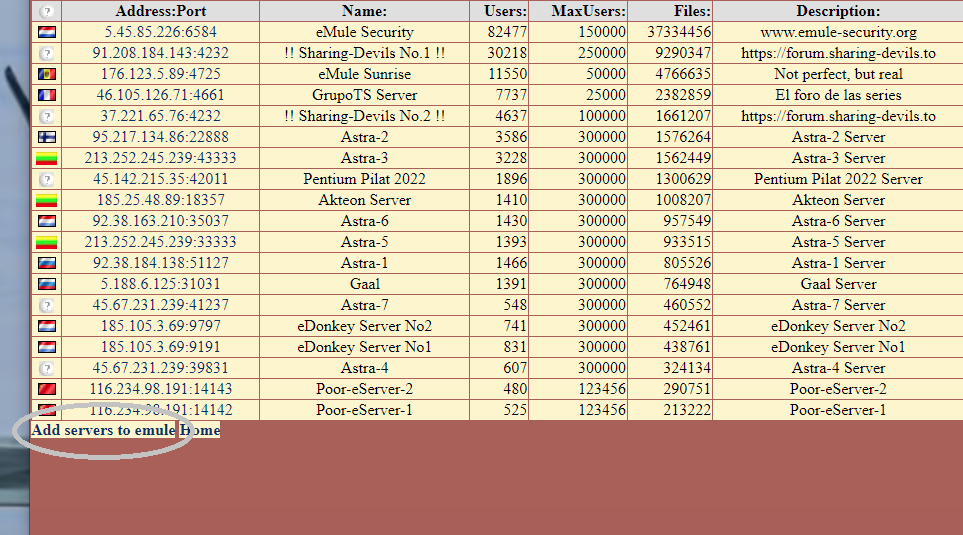This screenshot has height=535, width=963.
Task: Open server address 185.105.3.69:9797
Action: [x=160, y=326]
